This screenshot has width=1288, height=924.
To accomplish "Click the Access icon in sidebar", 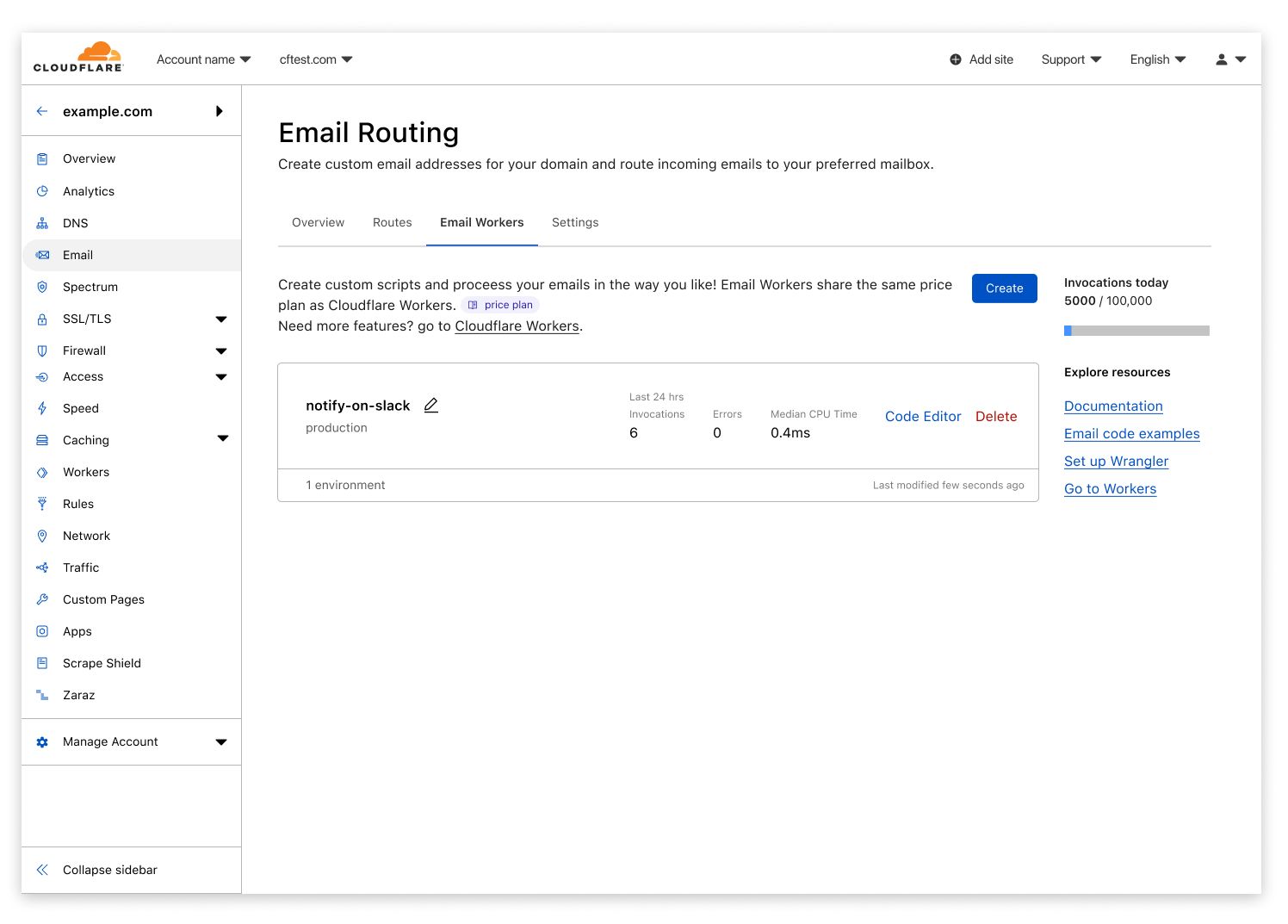I will (42, 376).
